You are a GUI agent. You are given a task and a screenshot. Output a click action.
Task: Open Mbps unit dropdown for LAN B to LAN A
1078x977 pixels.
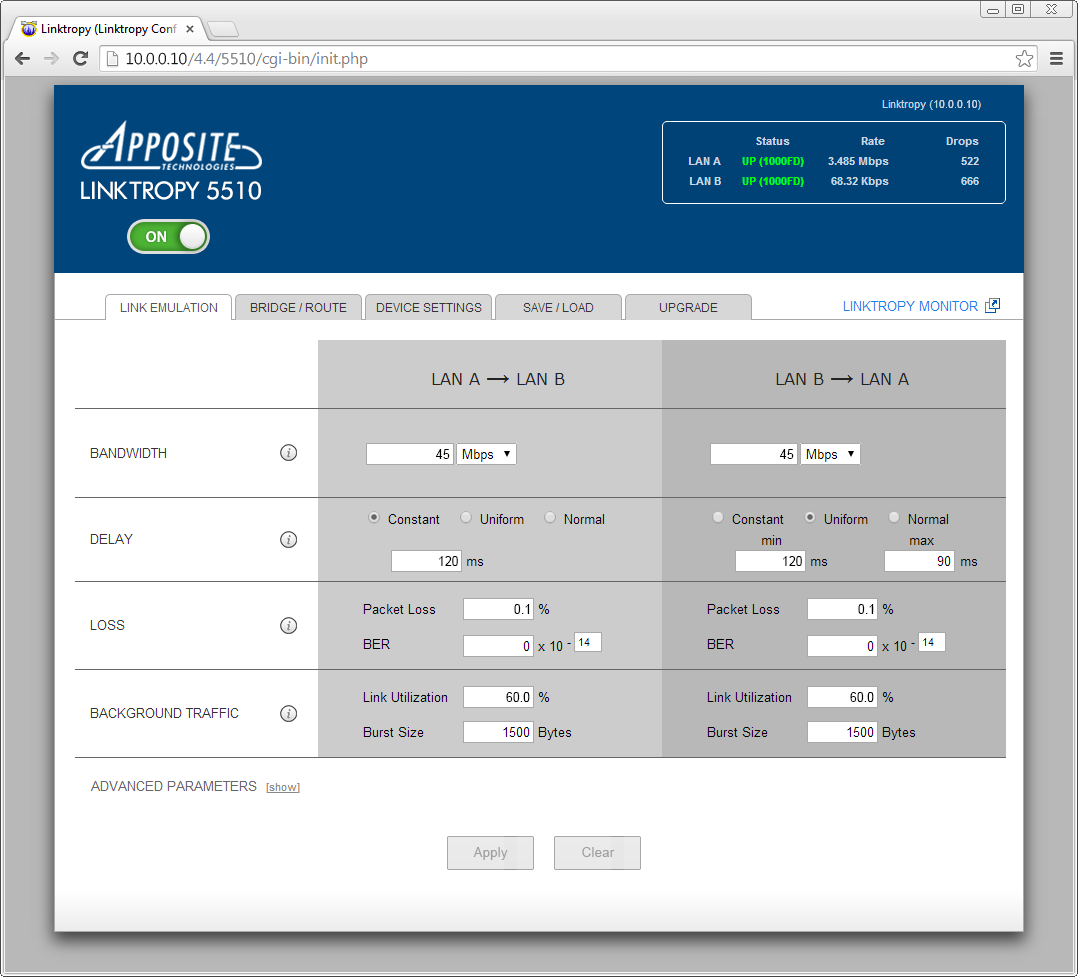830,454
